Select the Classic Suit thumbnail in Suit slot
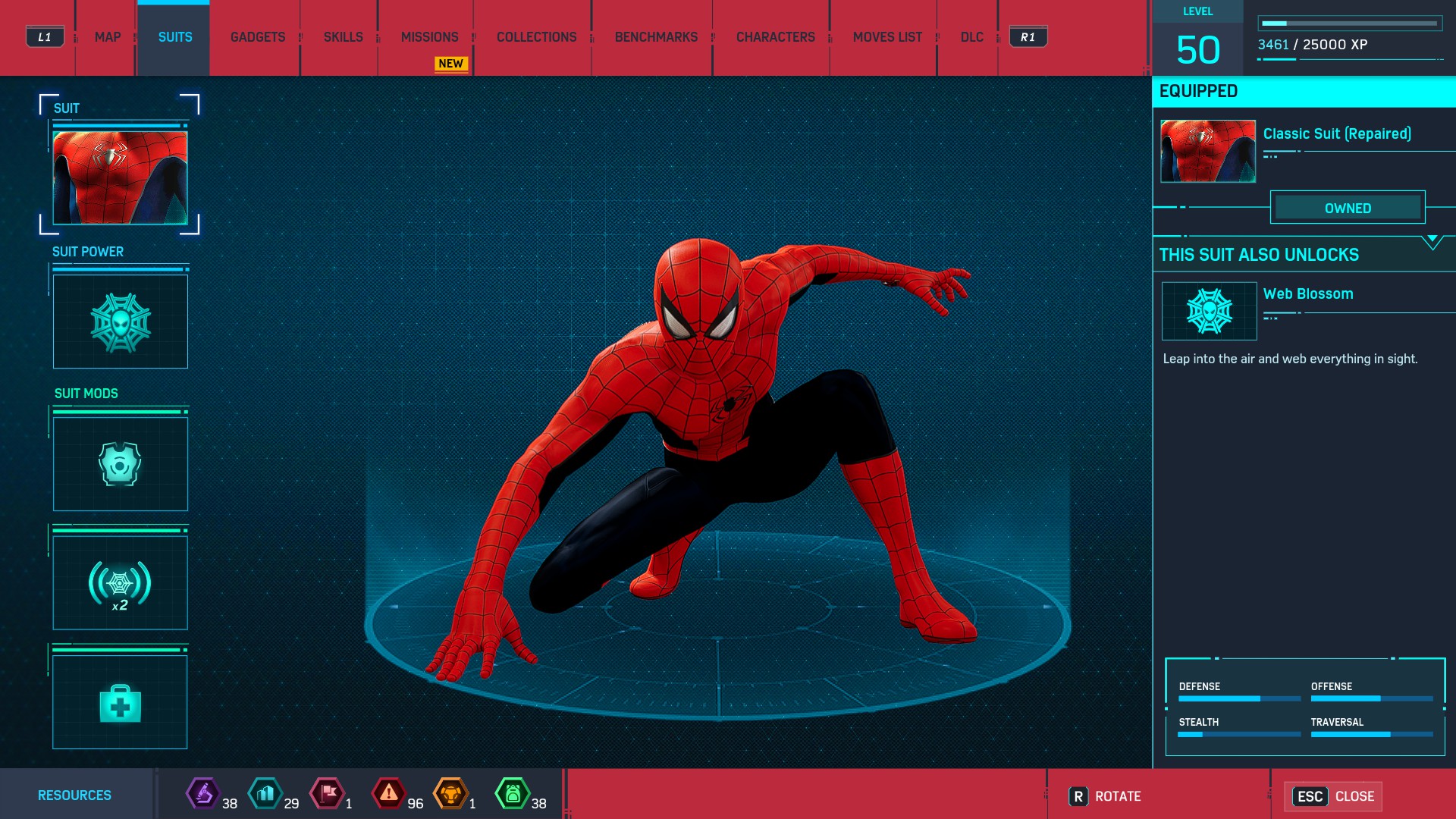 coord(120,177)
